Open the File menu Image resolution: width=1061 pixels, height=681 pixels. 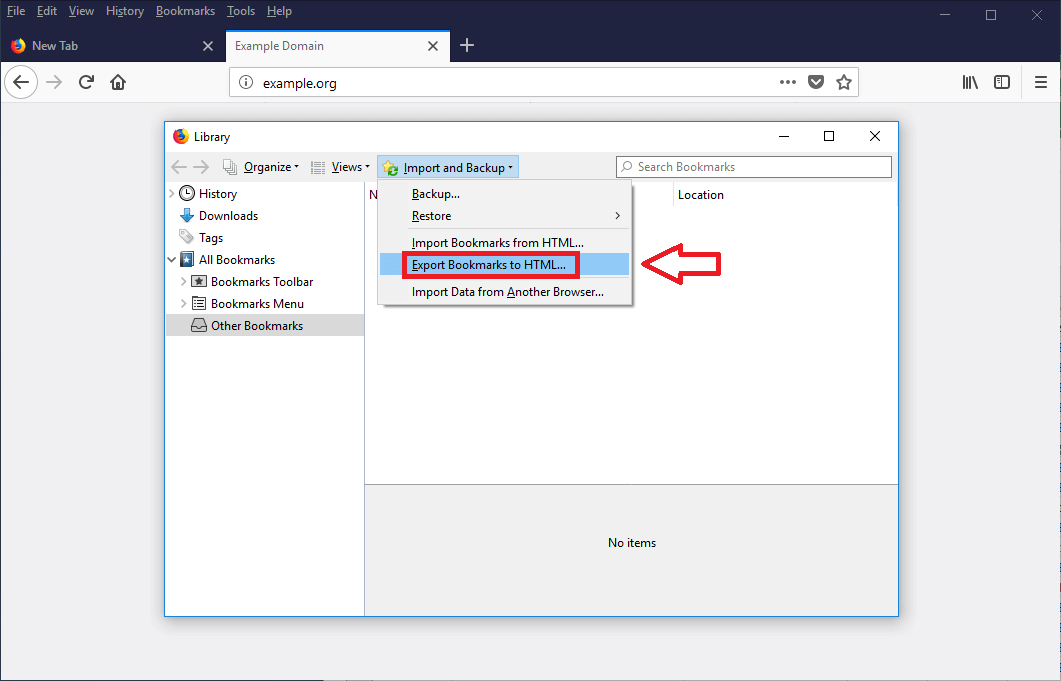click(x=16, y=11)
